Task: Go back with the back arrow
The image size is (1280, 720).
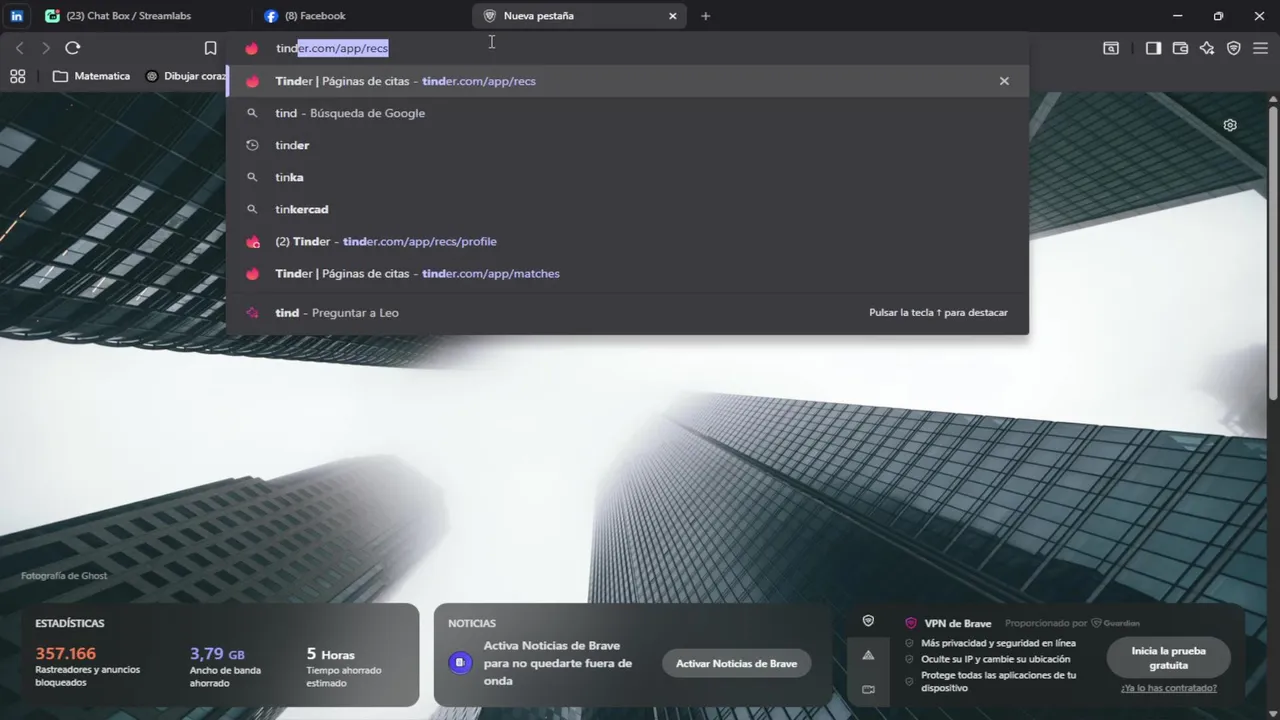Action: (x=19, y=48)
